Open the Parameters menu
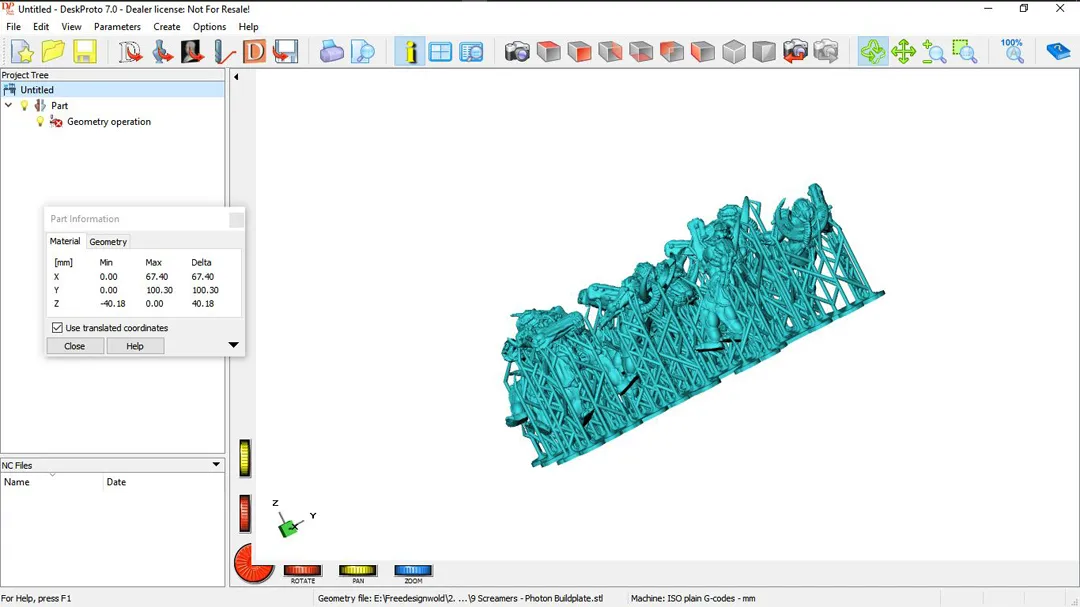 pyautogui.click(x=117, y=27)
